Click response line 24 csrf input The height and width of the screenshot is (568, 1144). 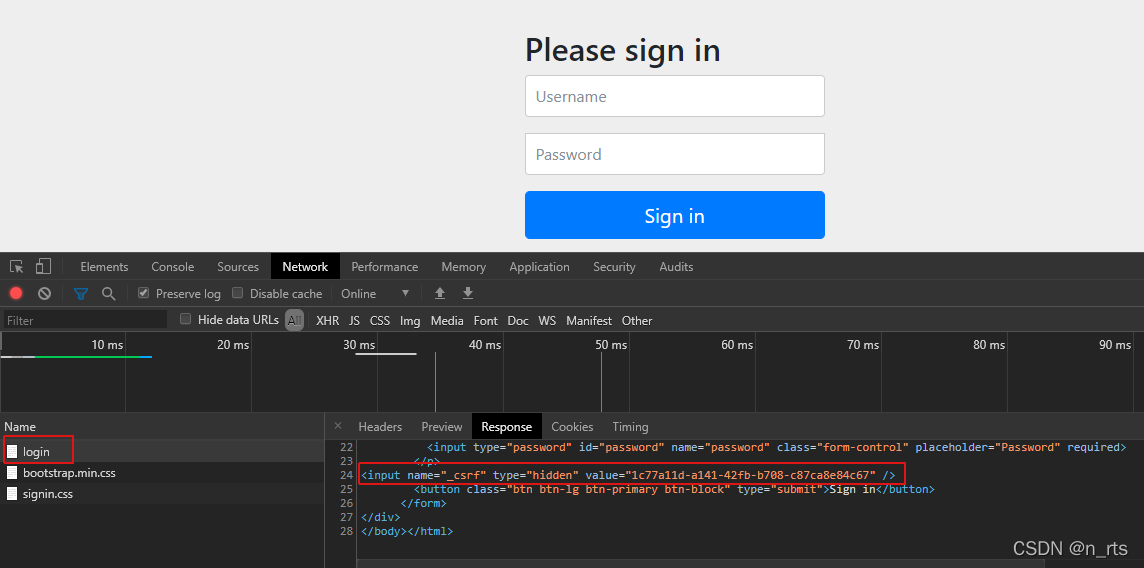(x=628, y=475)
